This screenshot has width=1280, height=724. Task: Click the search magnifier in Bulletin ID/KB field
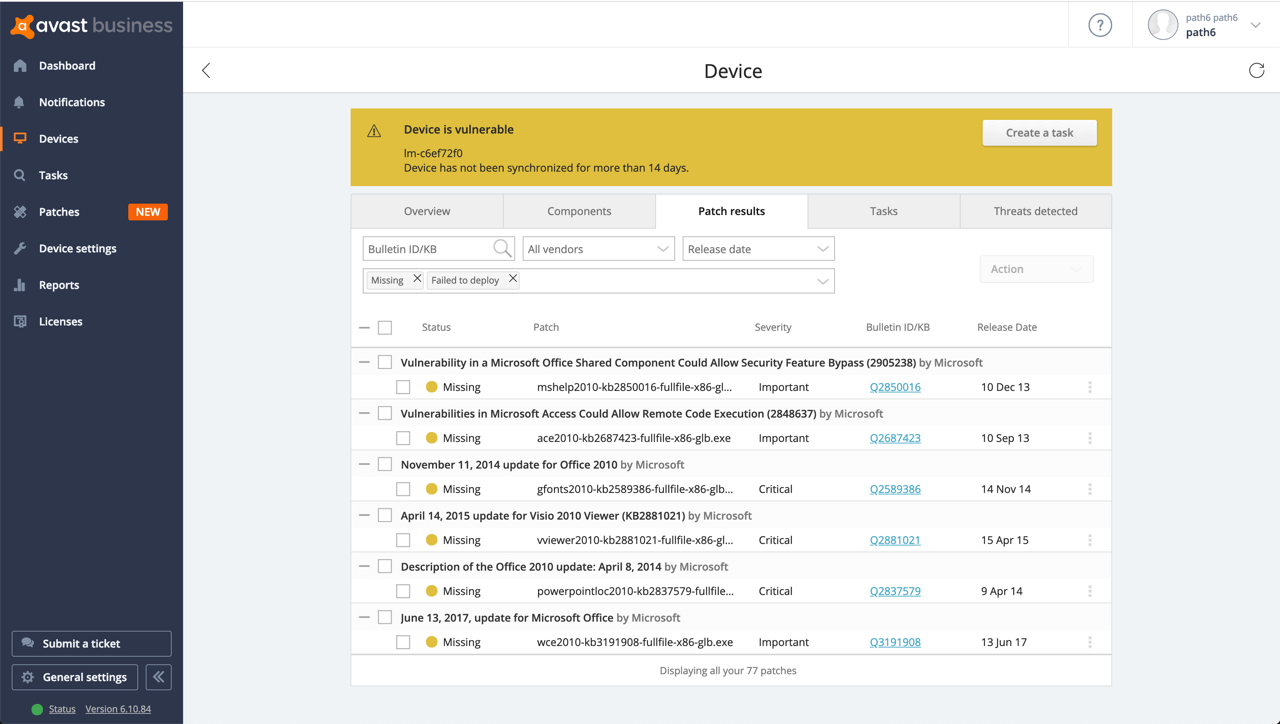pos(502,249)
